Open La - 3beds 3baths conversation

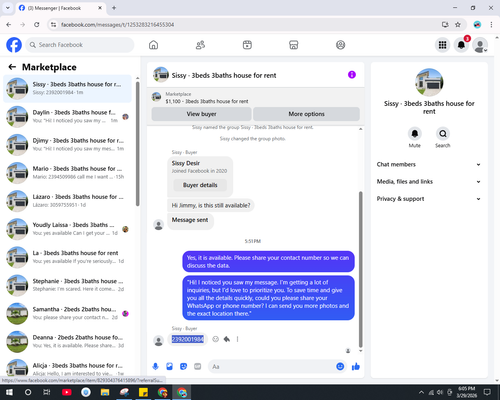67,257
